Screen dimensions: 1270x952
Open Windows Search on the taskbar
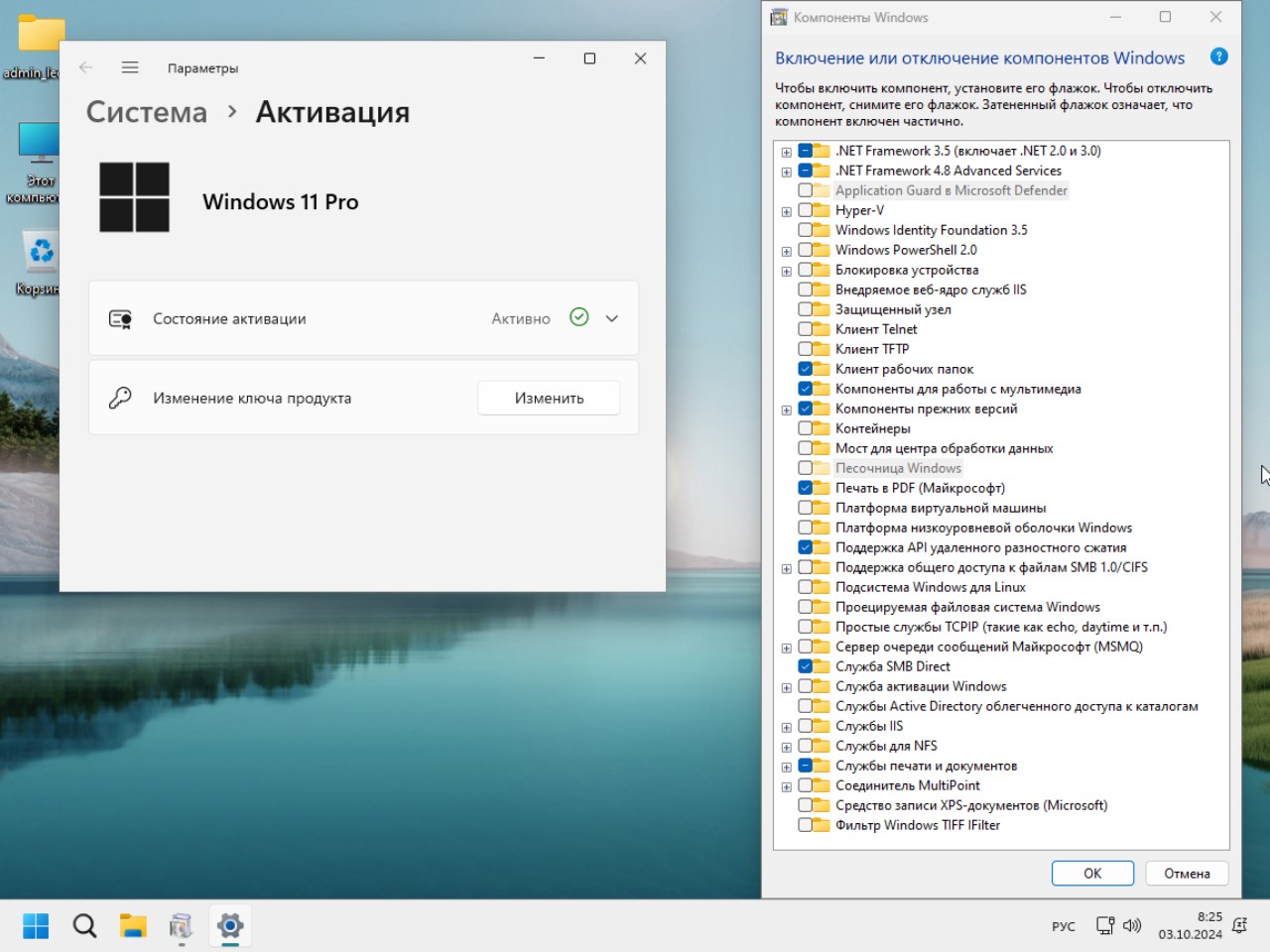(x=83, y=925)
